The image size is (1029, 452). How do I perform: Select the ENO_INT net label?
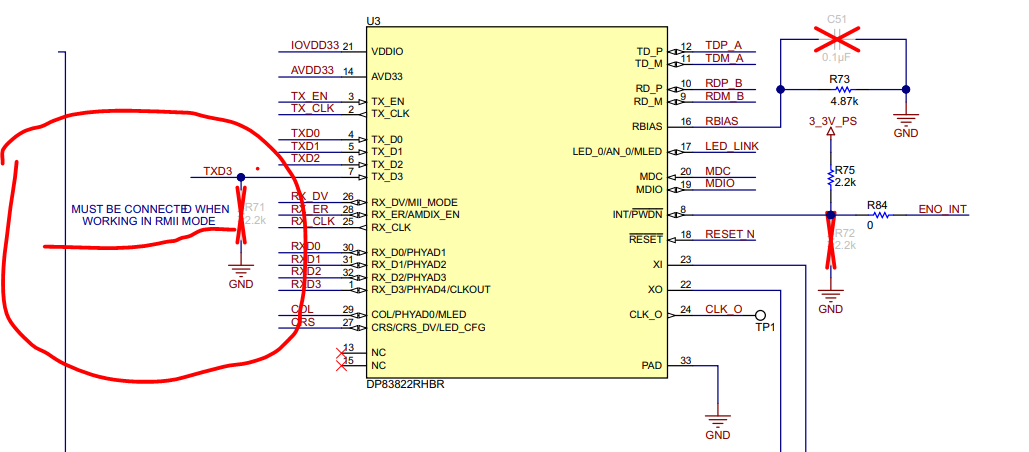tap(942, 209)
